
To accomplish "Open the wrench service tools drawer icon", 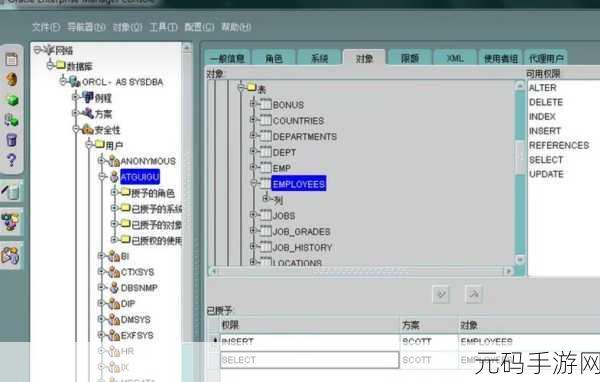I will tap(11, 256).
